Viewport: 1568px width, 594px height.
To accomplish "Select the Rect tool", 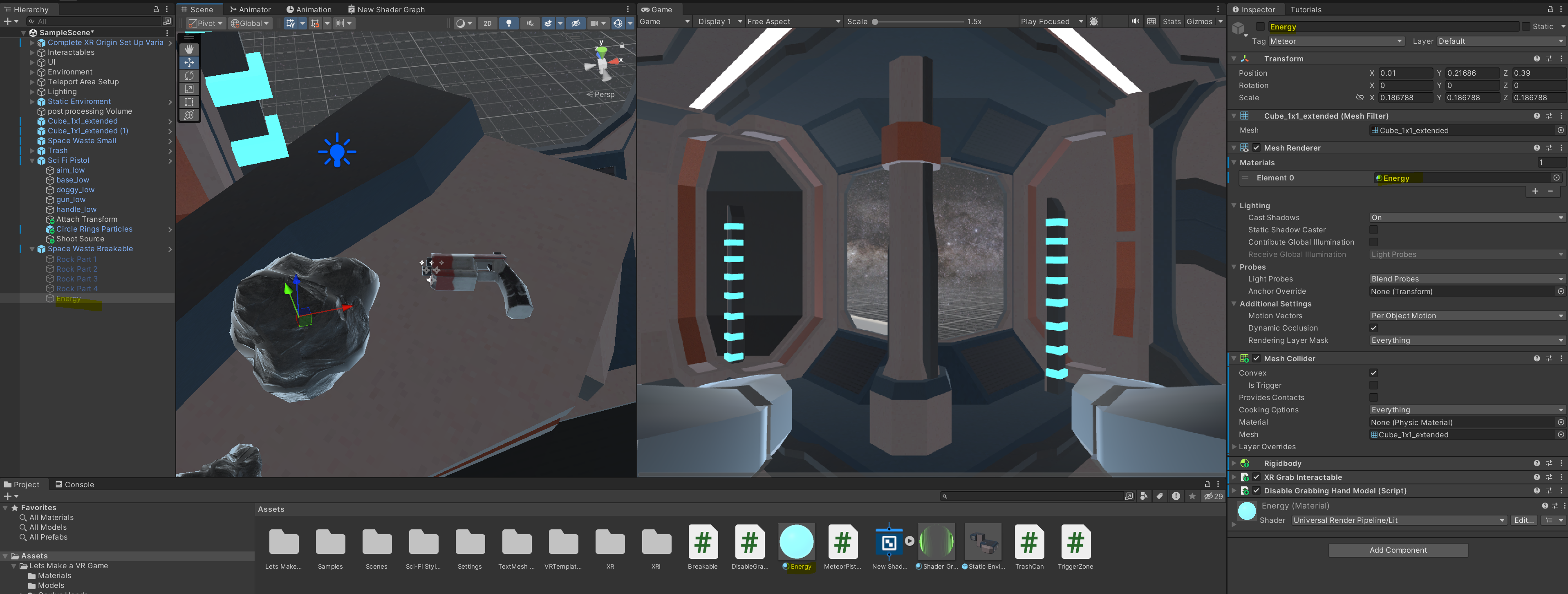I will pos(189,102).
